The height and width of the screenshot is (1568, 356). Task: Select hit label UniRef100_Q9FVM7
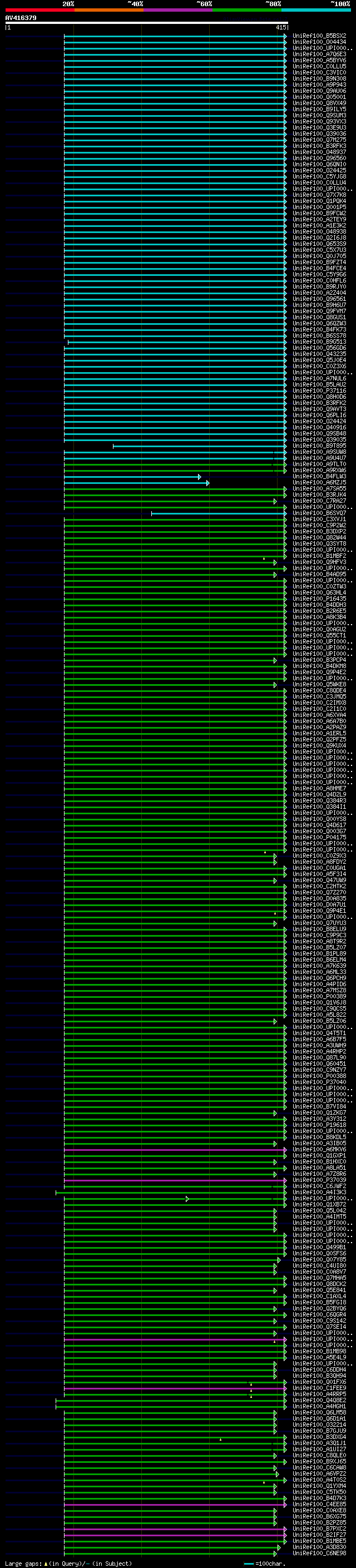click(x=319, y=311)
